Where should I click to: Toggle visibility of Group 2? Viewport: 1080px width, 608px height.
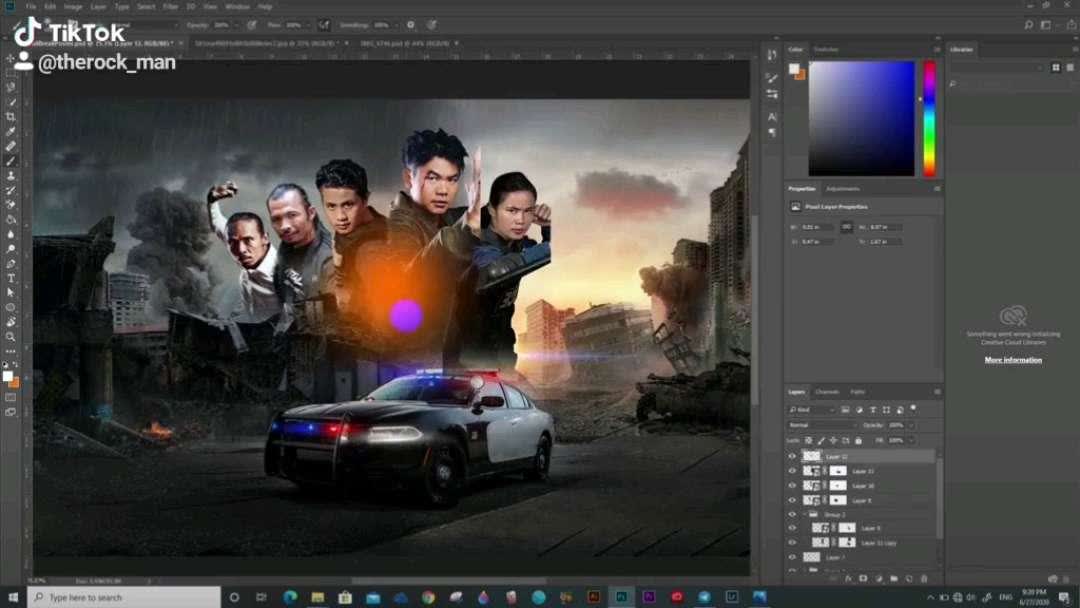coord(791,515)
